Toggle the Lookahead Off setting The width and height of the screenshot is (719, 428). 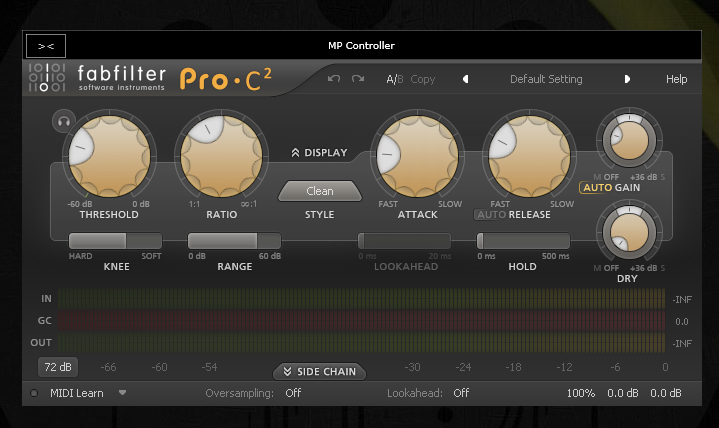(461, 393)
